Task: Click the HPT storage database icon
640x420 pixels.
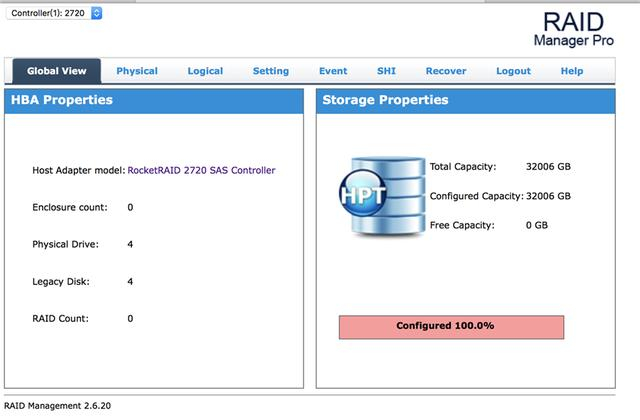Action: coord(382,196)
